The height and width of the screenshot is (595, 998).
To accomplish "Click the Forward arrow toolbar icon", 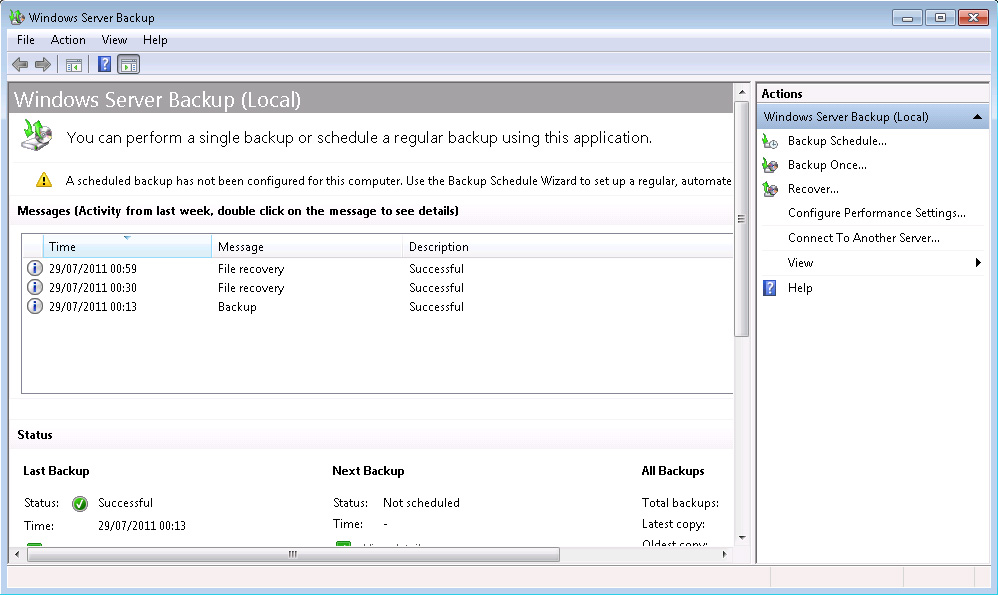I will (x=42, y=65).
